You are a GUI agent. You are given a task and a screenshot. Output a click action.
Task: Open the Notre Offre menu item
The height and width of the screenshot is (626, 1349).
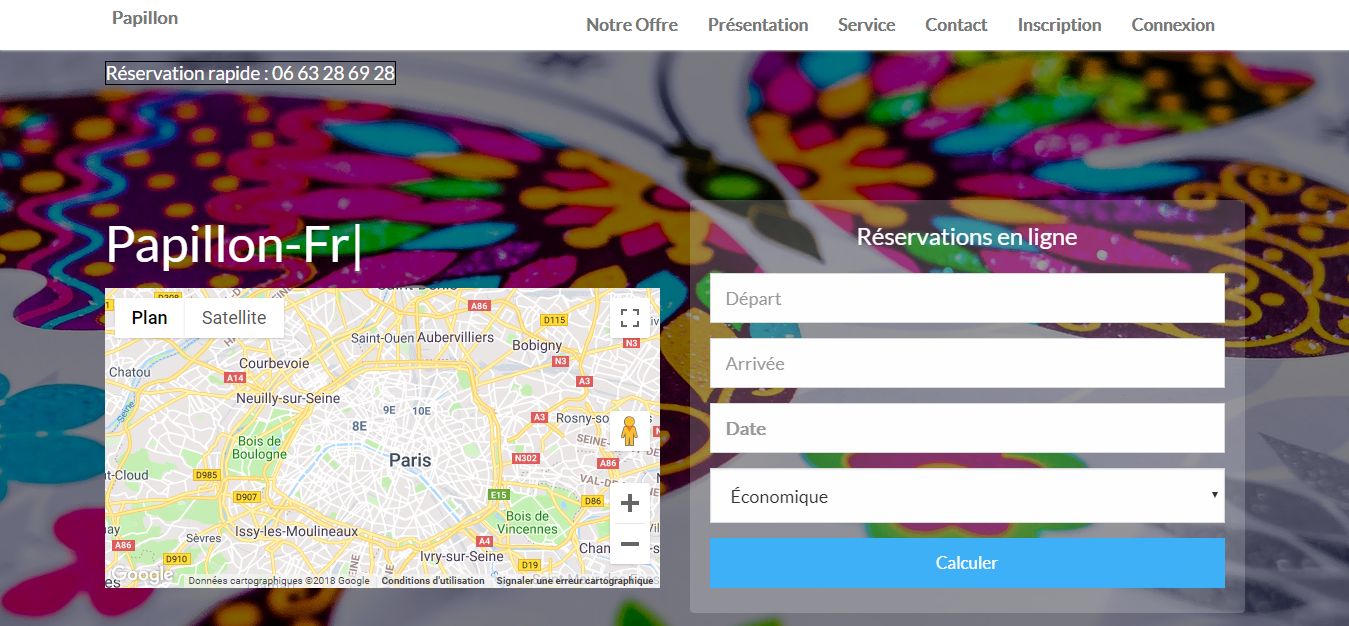point(631,25)
